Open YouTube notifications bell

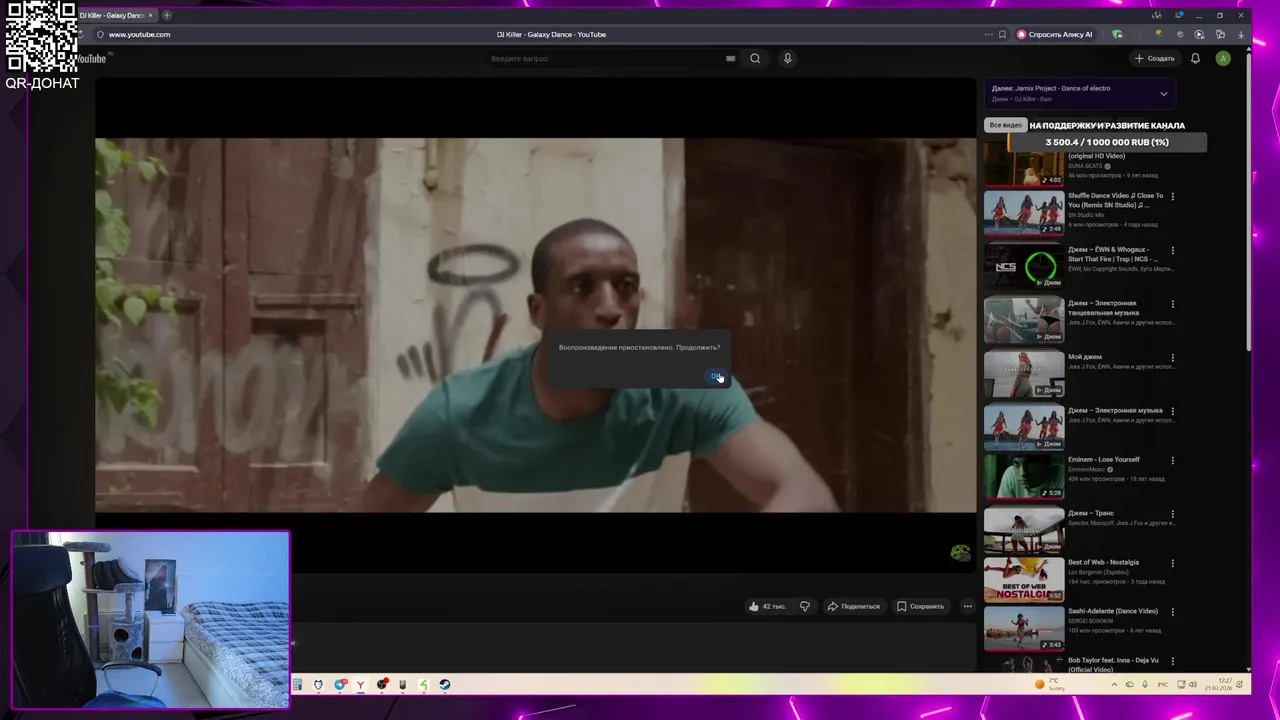click(x=1195, y=58)
